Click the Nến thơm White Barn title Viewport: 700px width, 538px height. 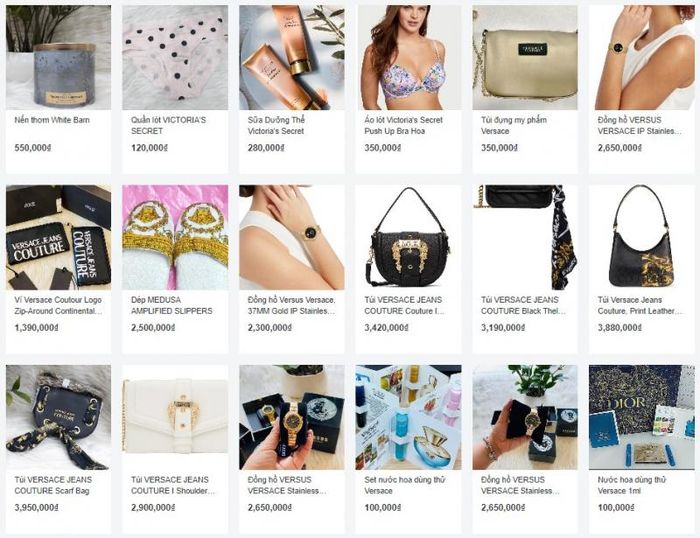tap(52, 120)
